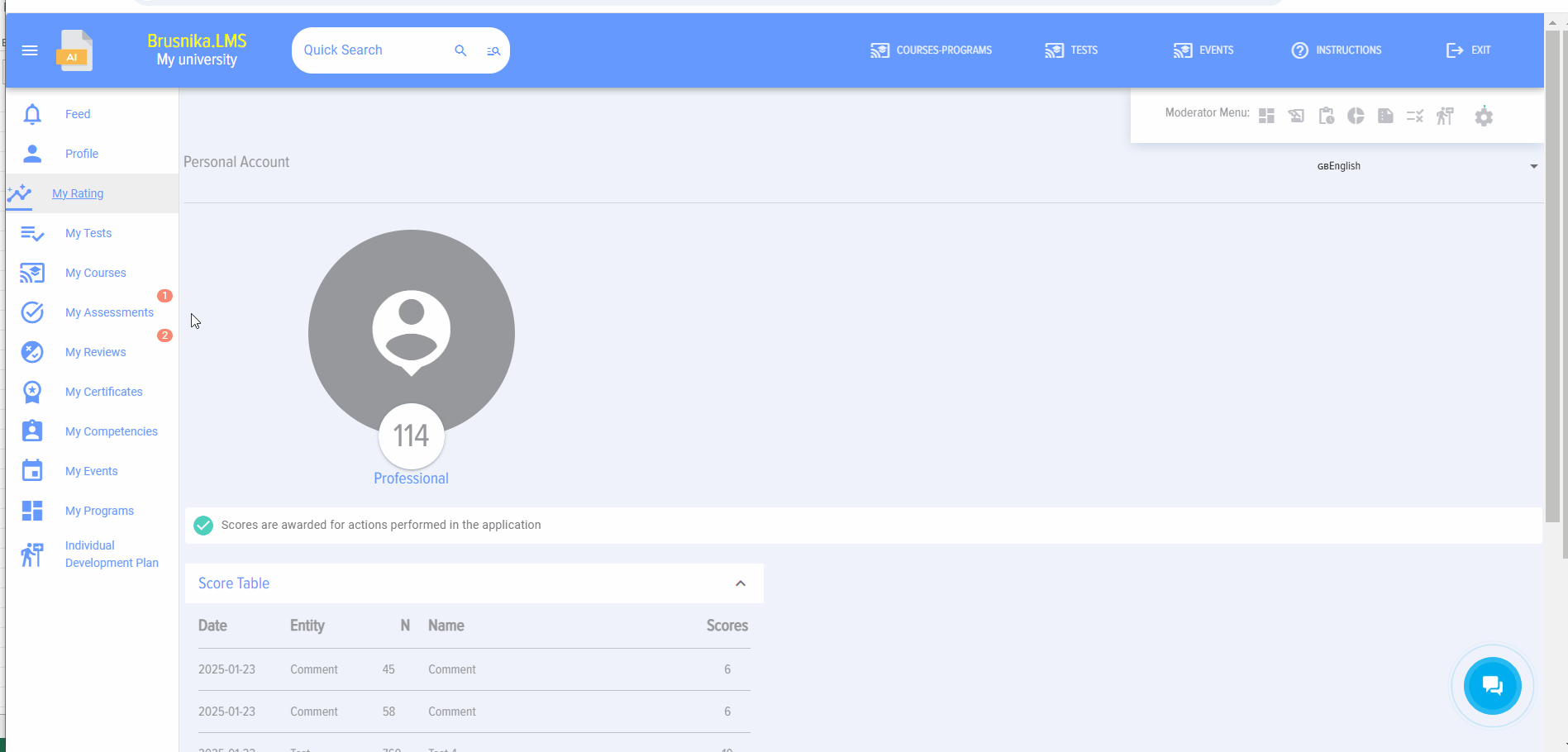
Task: Open the Feed bell icon
Action: [x=32, y=114]
